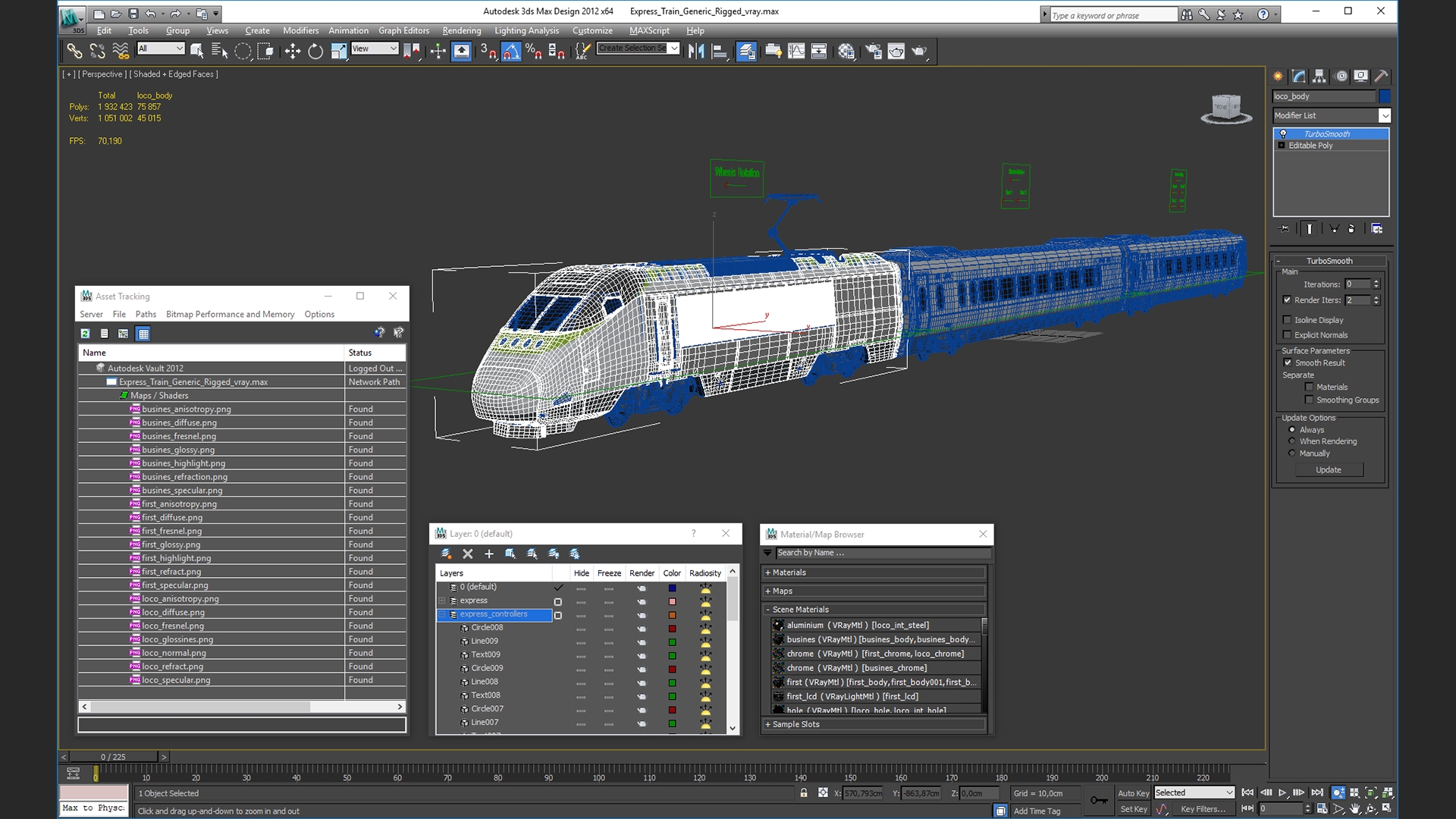Click express_controllers orange color swatch
The width and height of the screenshot is (1456, 819).
(x=672, y=615)
